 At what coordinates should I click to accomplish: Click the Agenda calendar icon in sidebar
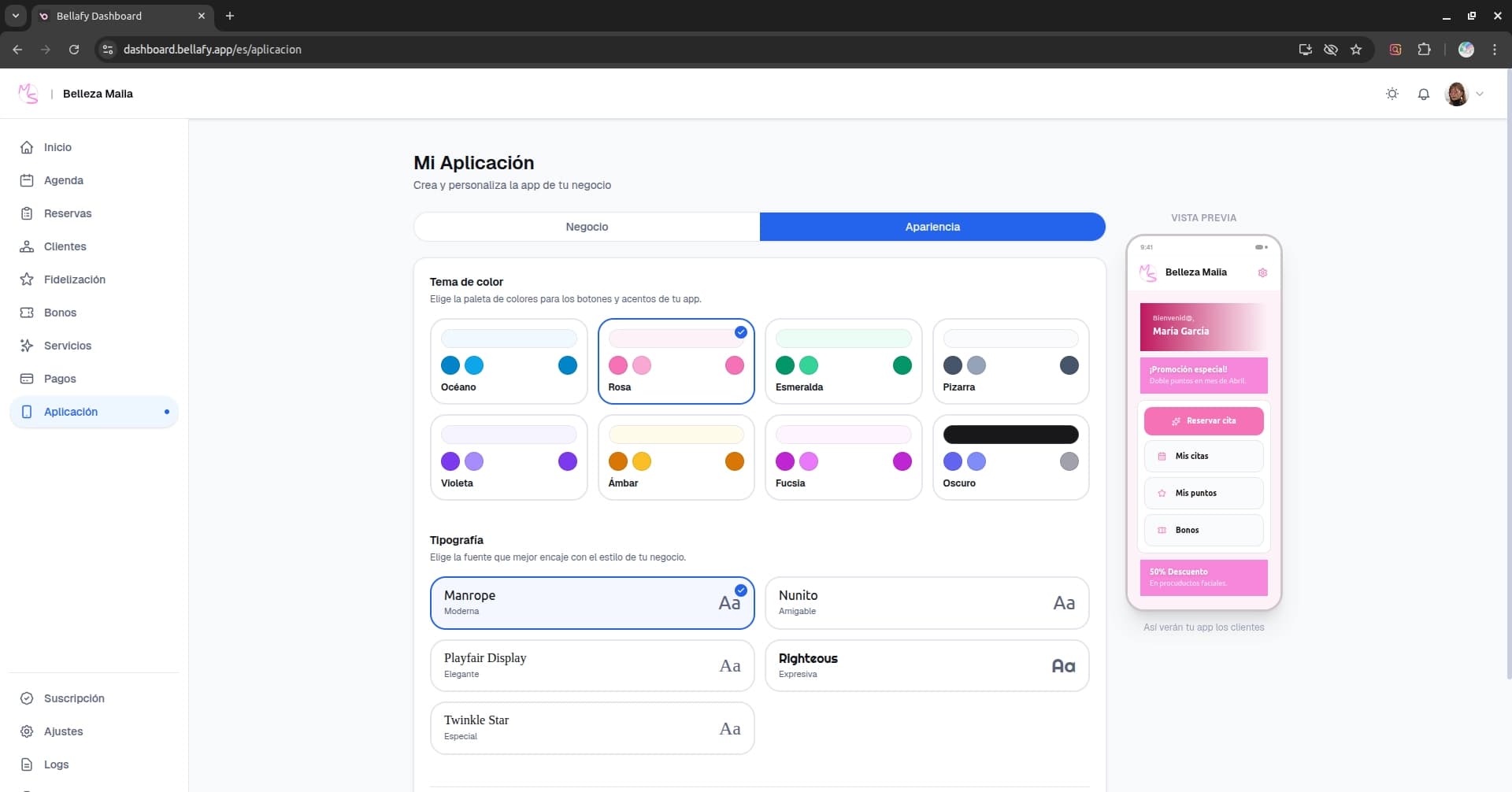pyautogui.click(x=27, y=180)
